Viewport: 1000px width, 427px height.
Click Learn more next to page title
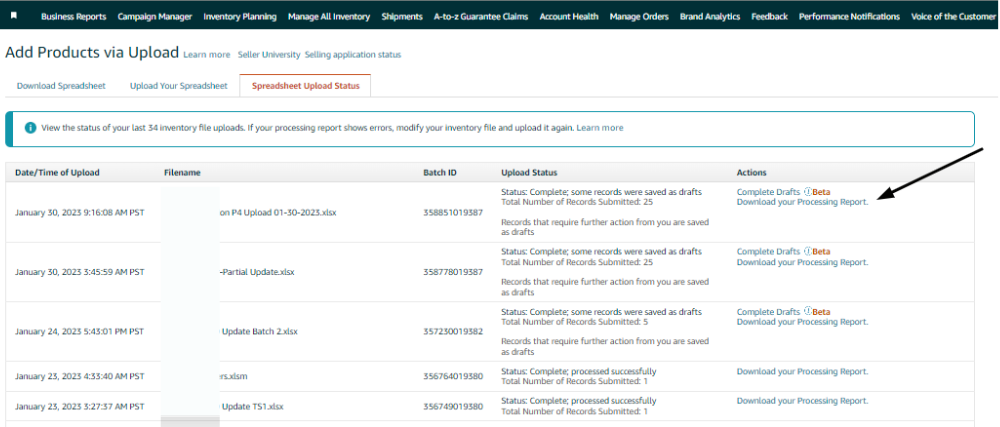[207, 55]
